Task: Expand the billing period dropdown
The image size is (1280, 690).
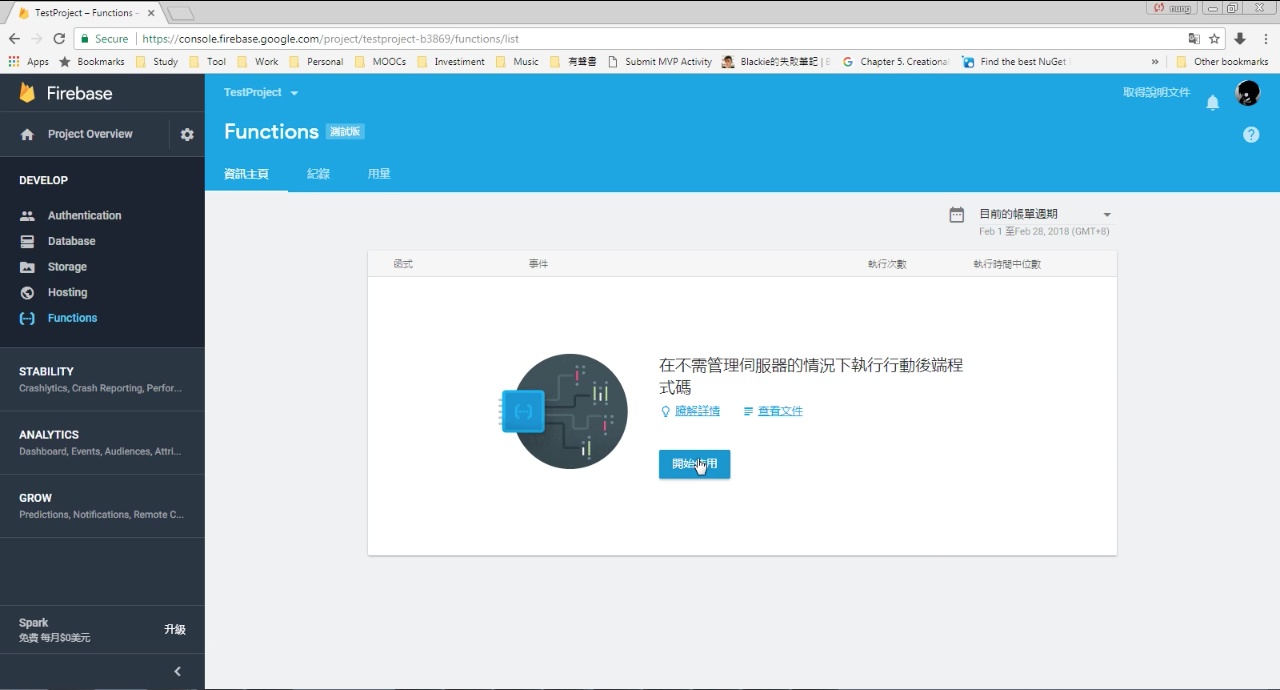Action: [1106, 214]
